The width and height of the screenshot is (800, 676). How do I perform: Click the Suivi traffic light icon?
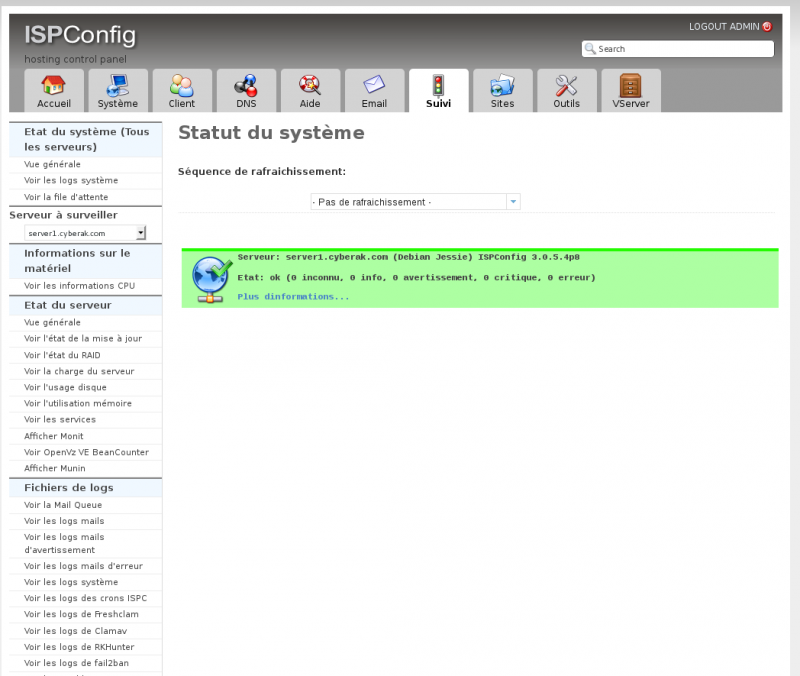(438, 85)
